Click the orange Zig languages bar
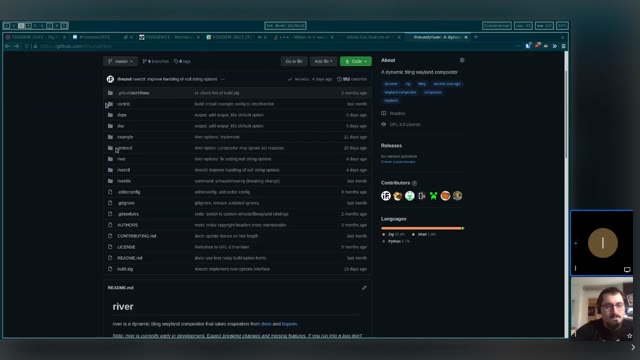The width and height of the screenshot is (640, 360). [x=421, y=228]
